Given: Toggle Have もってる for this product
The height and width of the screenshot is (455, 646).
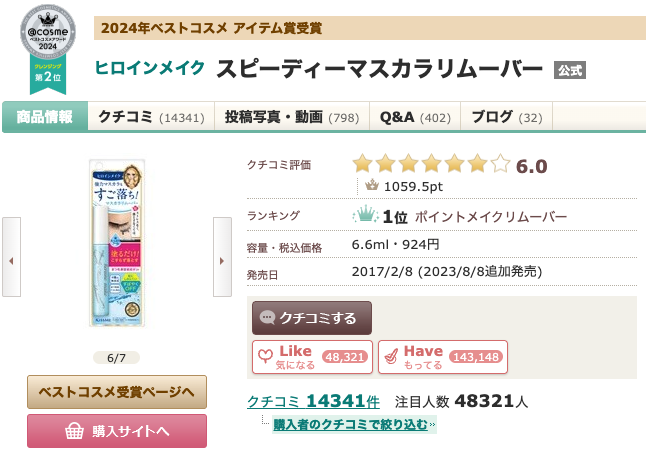Looking at the screenshot, I should pos(442,356).
